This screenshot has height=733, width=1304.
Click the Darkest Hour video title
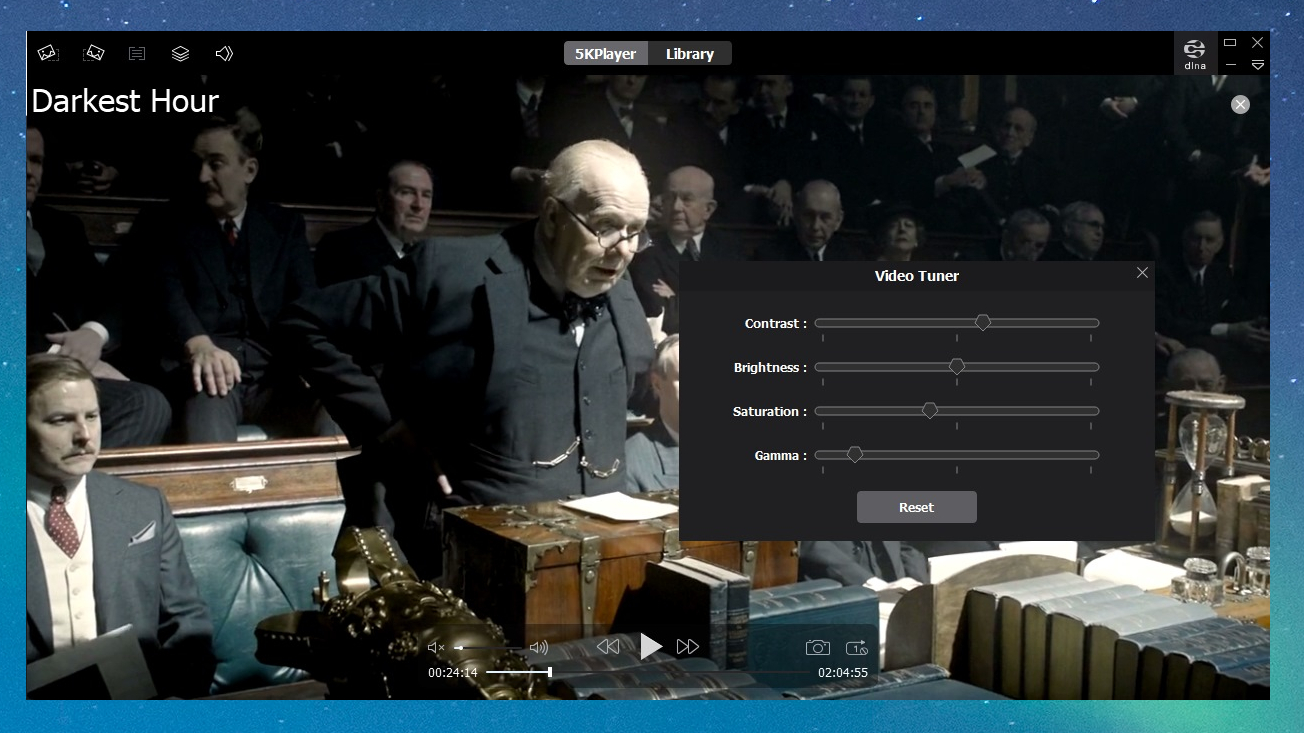pos(125,101)
